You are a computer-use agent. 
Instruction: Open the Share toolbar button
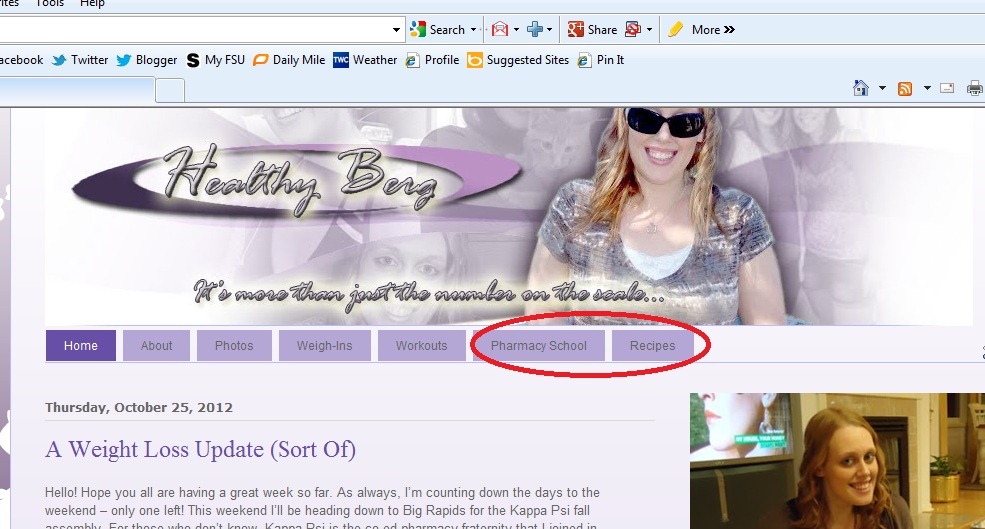(592, 30)
